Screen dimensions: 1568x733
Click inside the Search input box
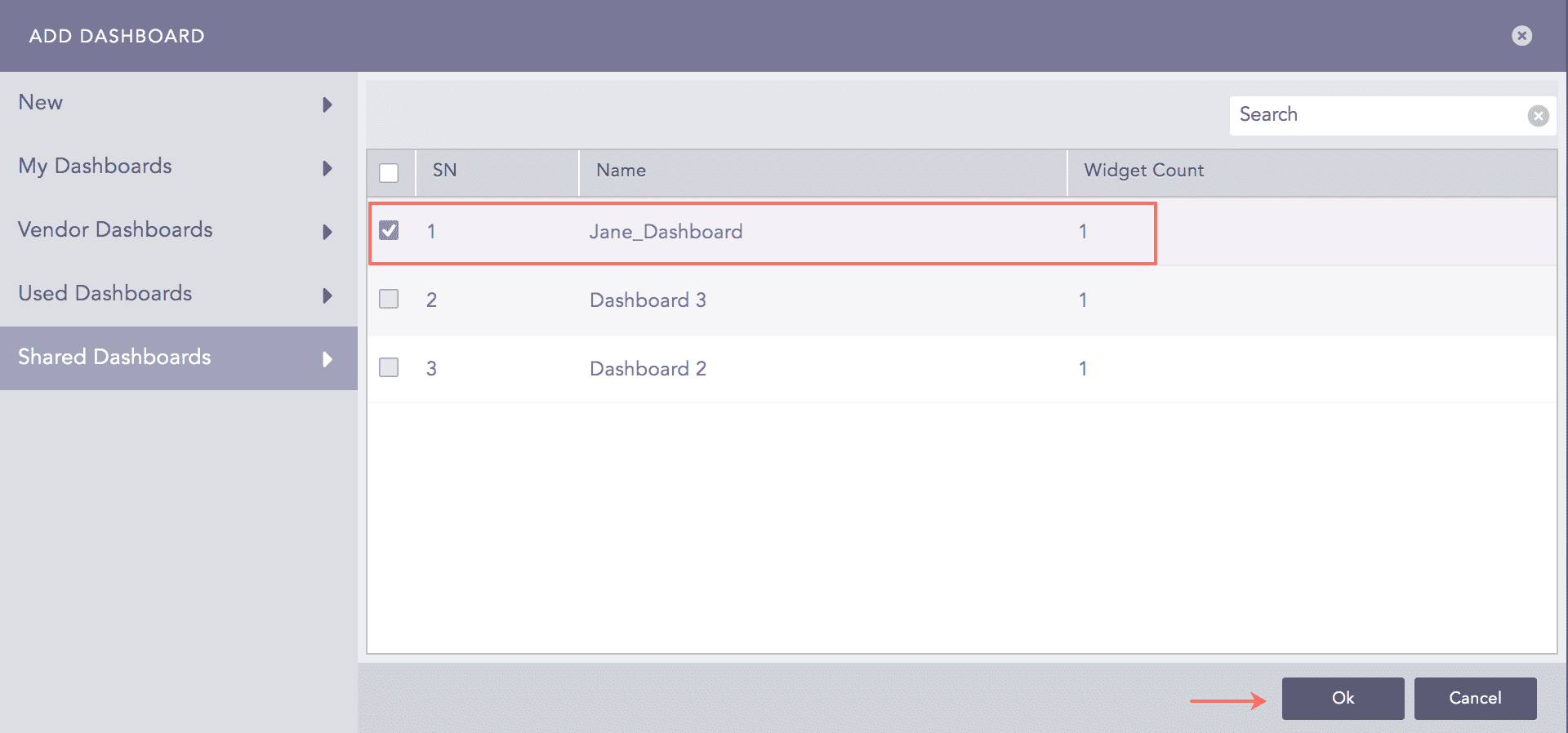pos(1380,115)
